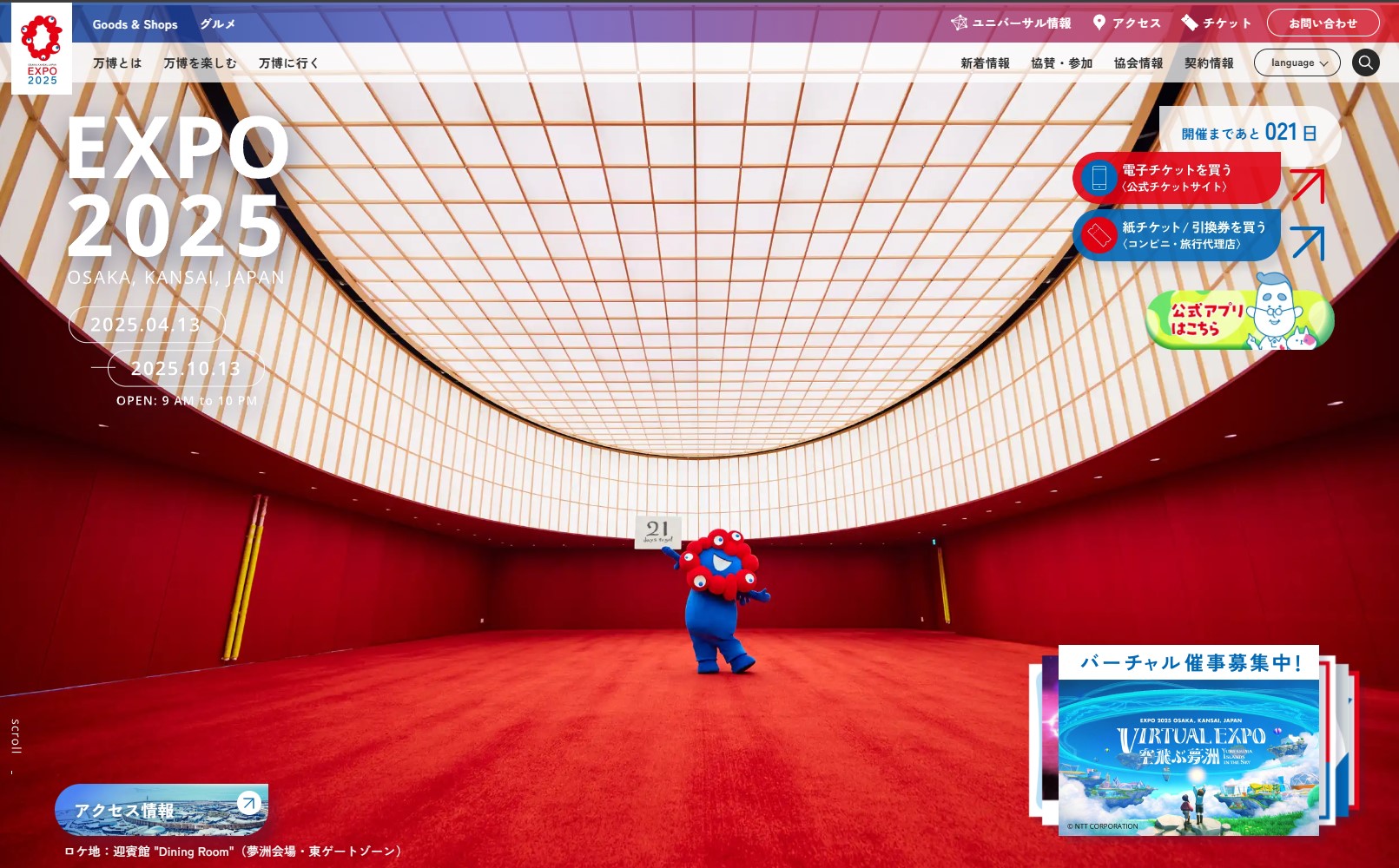Open 協会情報 menu
The height and width of the screenshot is (868, 1399).
point(1138,63)
